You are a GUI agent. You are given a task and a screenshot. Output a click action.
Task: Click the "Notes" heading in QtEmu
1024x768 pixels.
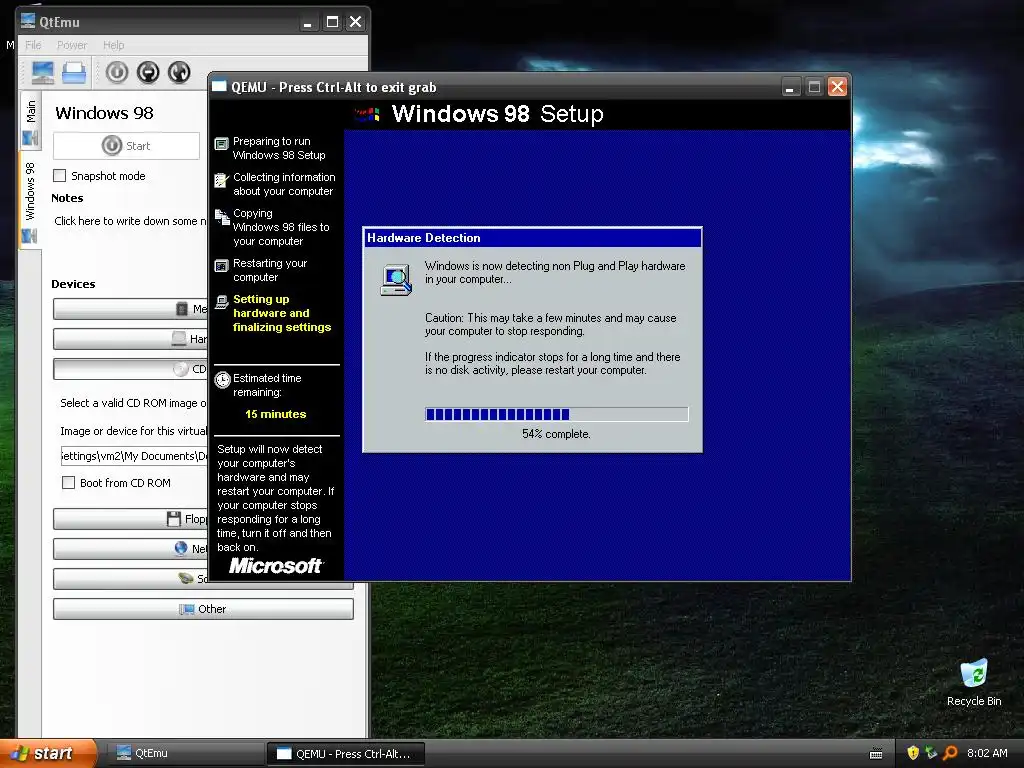tap(67, 198)
